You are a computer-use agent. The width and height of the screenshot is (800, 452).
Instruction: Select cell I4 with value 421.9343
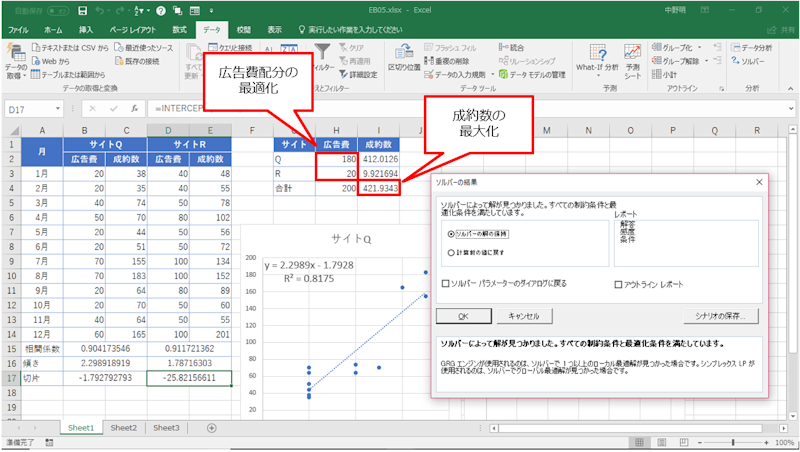pyautogui.click(x=379, y=188)
